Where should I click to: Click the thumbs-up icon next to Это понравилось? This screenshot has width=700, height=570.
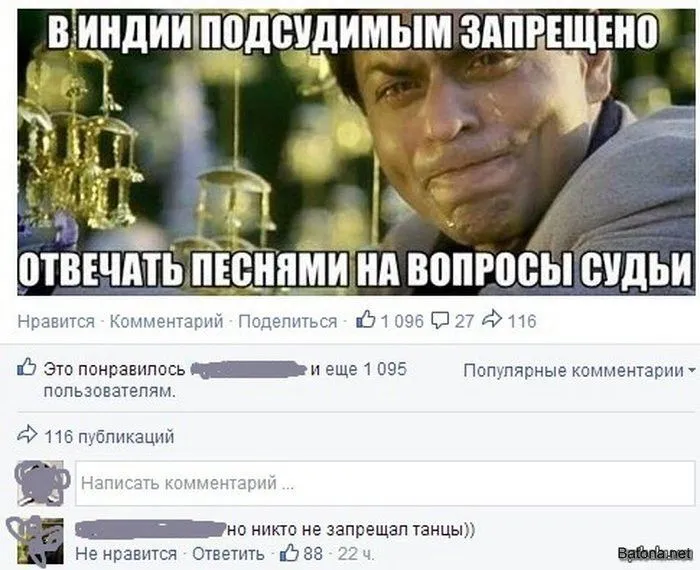26,367
